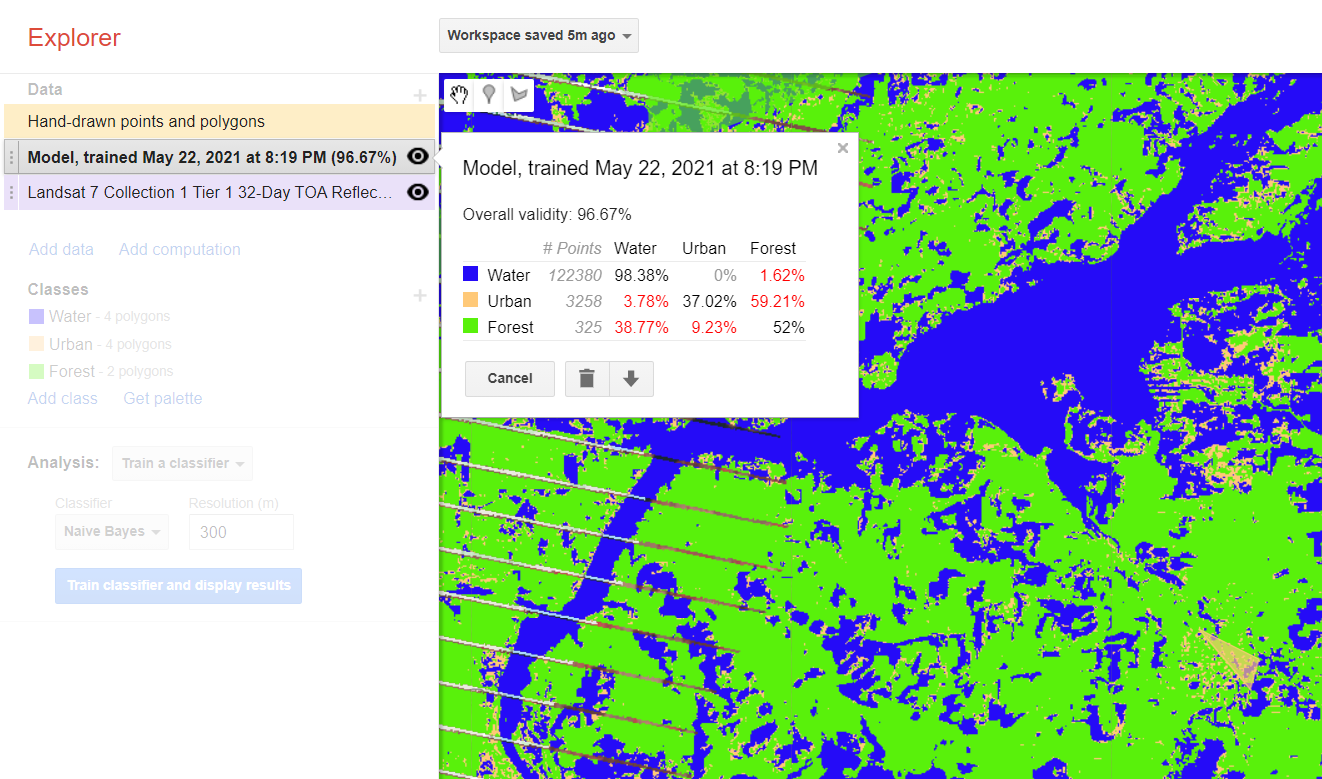
Task: Toggle visibility of the Landsat 7 Collection layer
Action: (417, 192)
